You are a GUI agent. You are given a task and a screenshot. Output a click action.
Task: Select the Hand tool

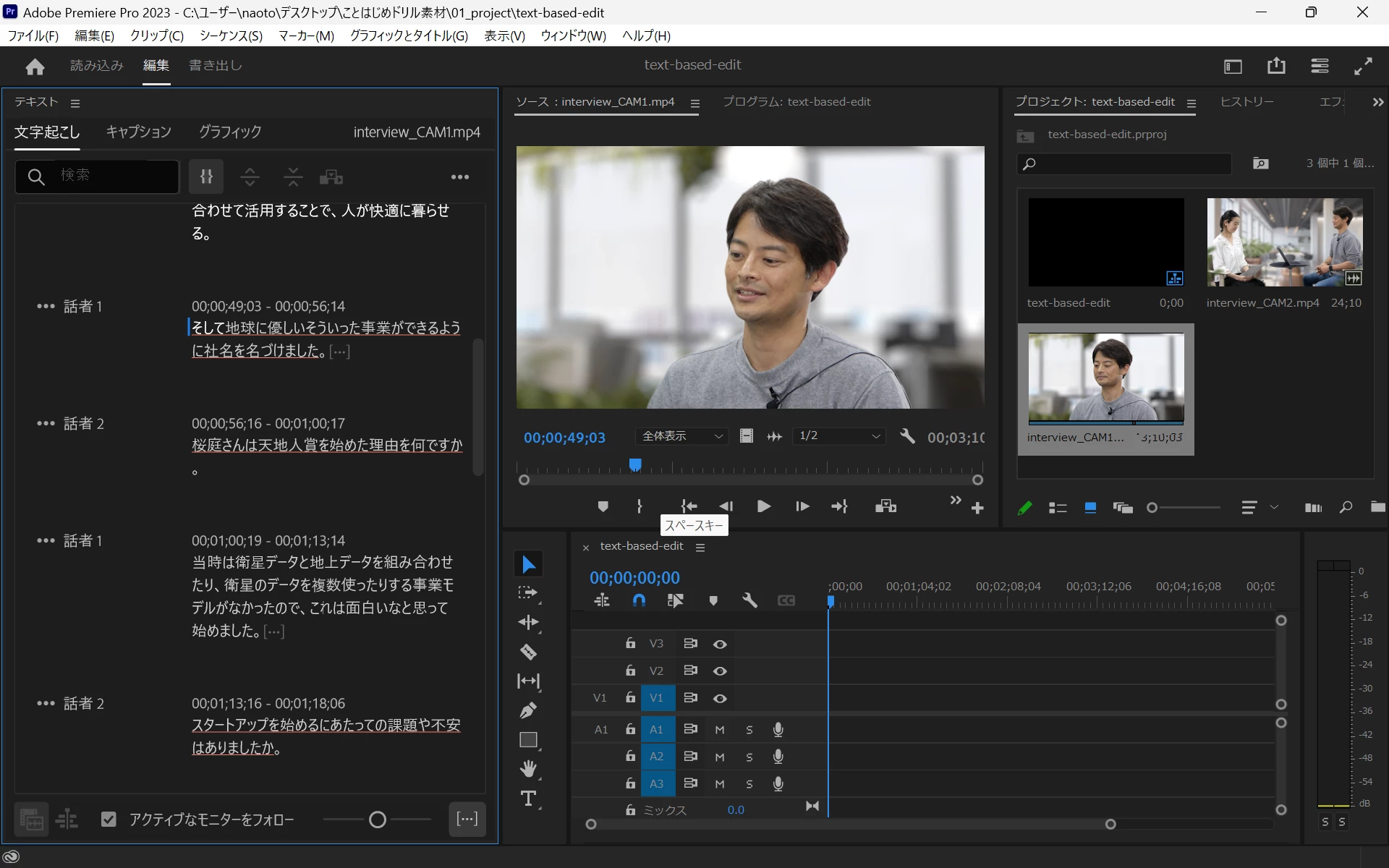pos(528,769)
